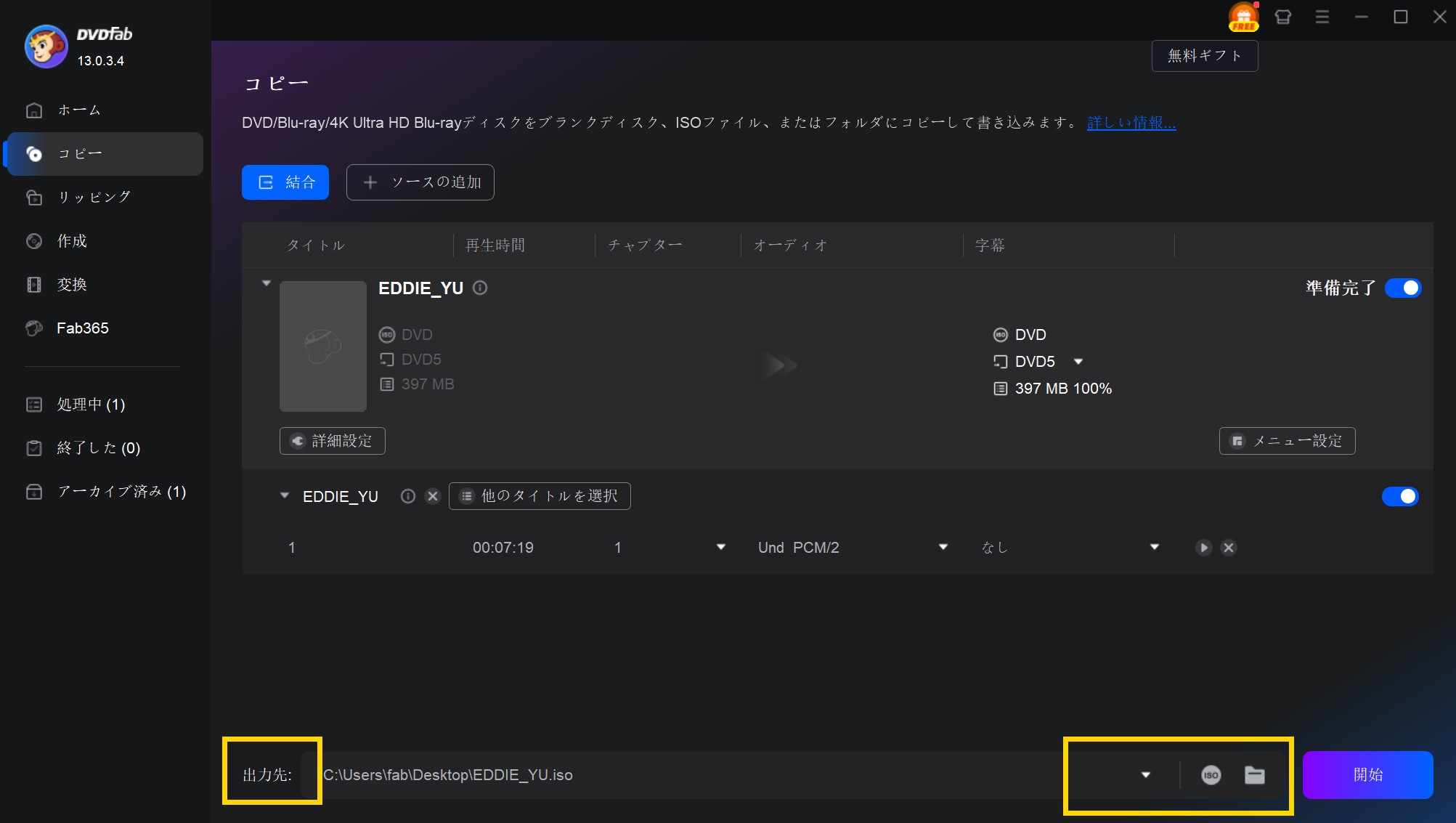
Task: Click Choose Other Titles (他のタイトルを選択)
Action: tap(540, 496)
